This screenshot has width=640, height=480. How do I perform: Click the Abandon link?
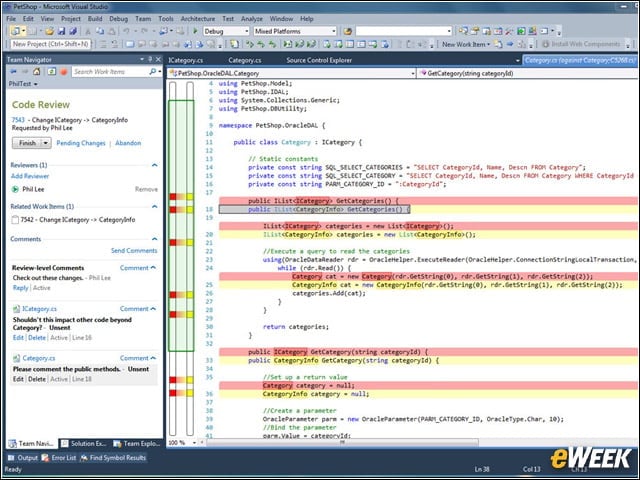click(128, 143)
